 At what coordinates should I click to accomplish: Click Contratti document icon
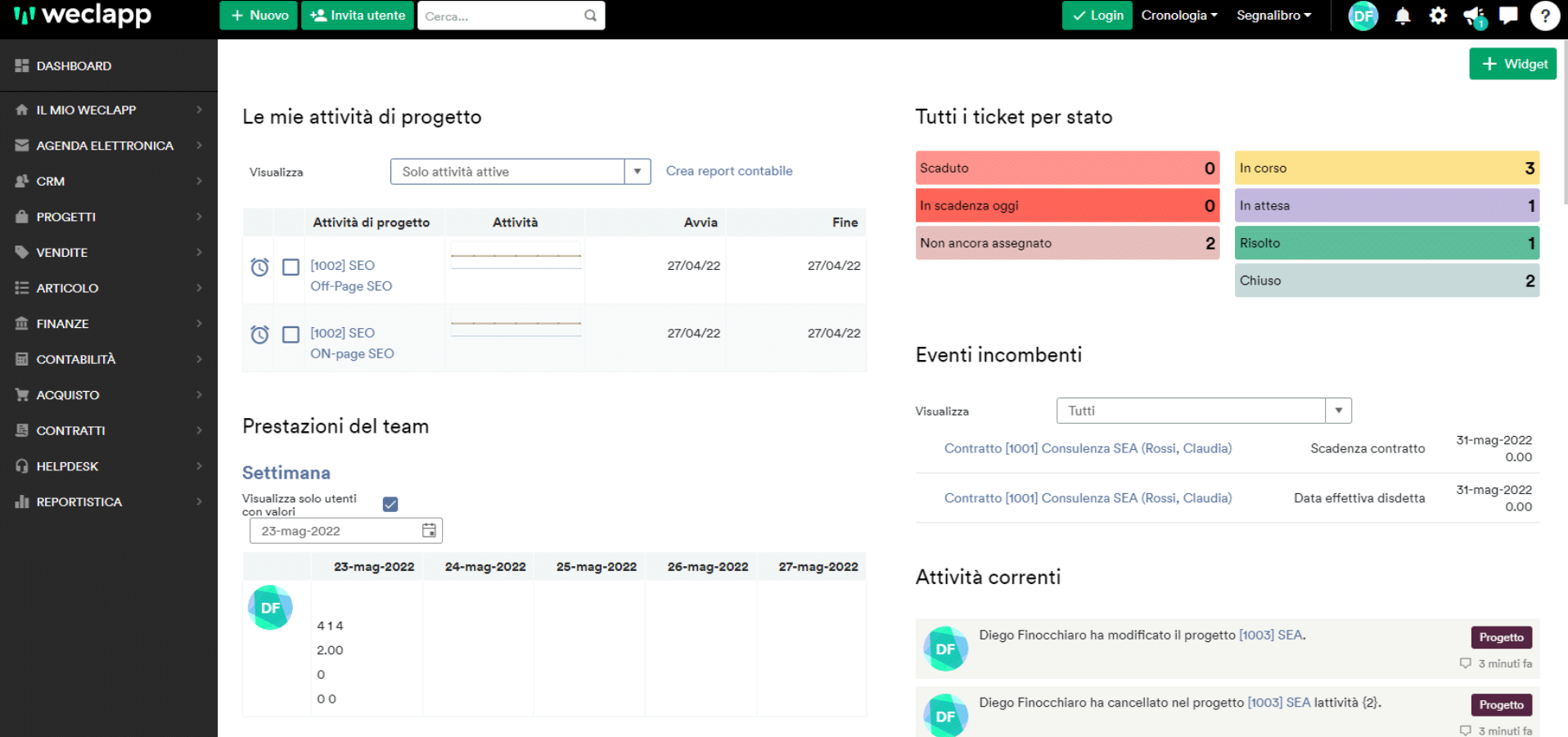tap(22, 430)
